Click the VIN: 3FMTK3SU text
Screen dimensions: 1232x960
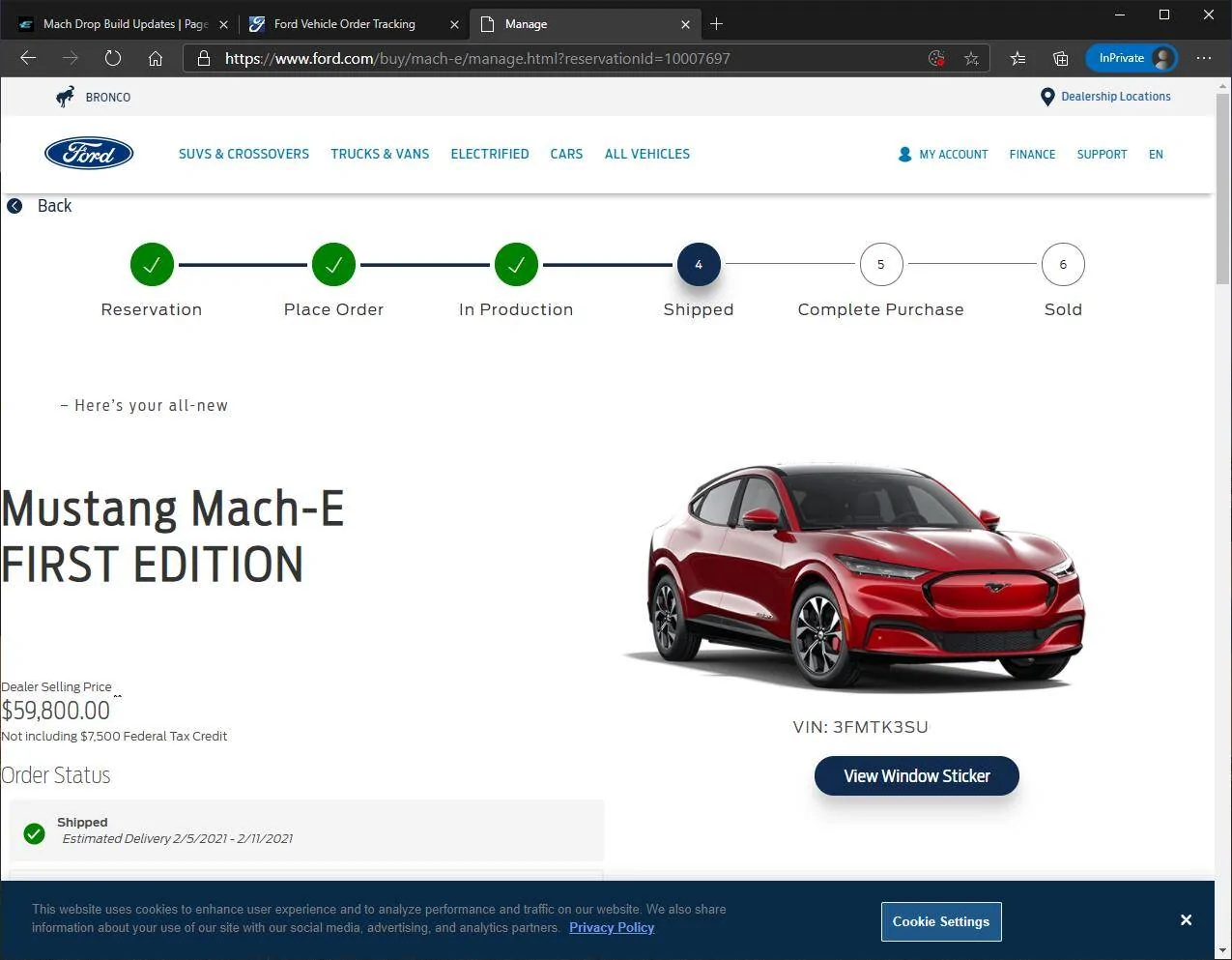(860, 727)
